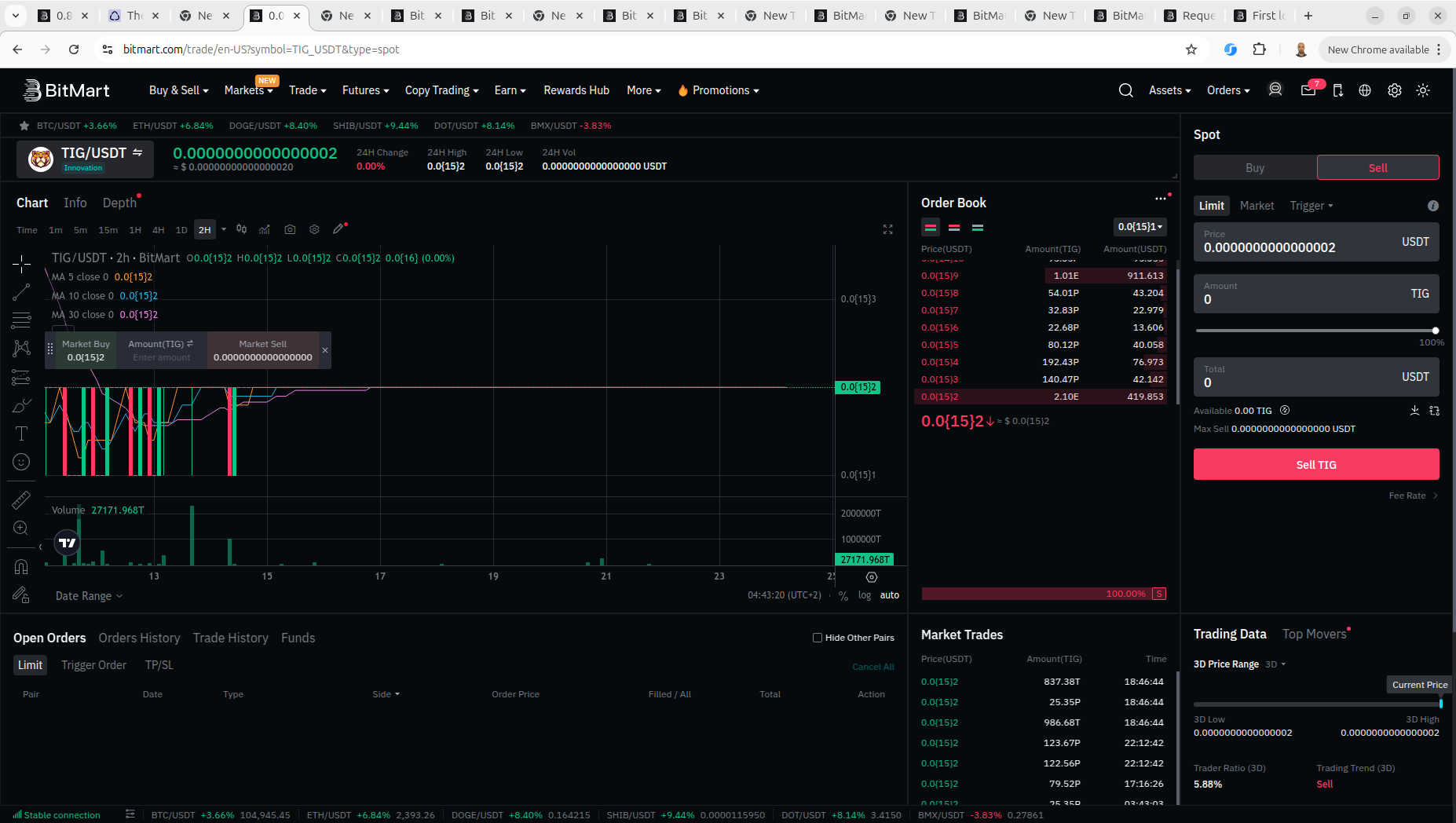The width and height of the screenshot is (1456, 823).
Task: Select the 1H timeframe
Action: [x=135, y=230]
